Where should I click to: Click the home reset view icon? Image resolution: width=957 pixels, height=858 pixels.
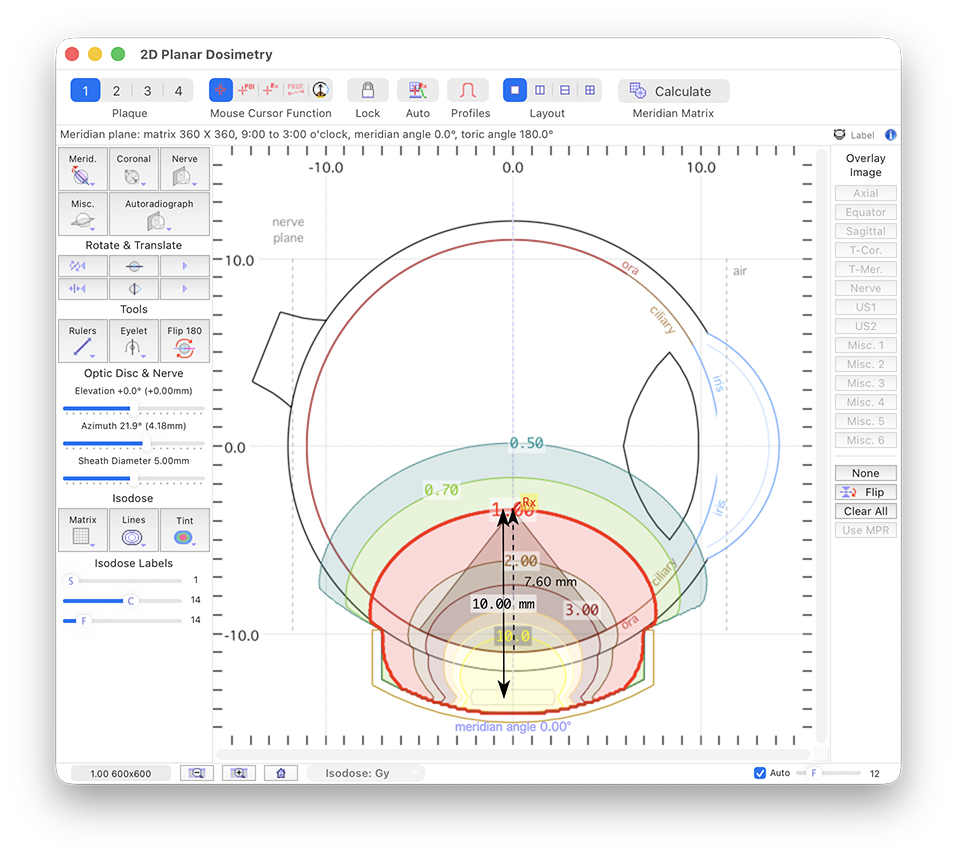click(x=281, y=773)
